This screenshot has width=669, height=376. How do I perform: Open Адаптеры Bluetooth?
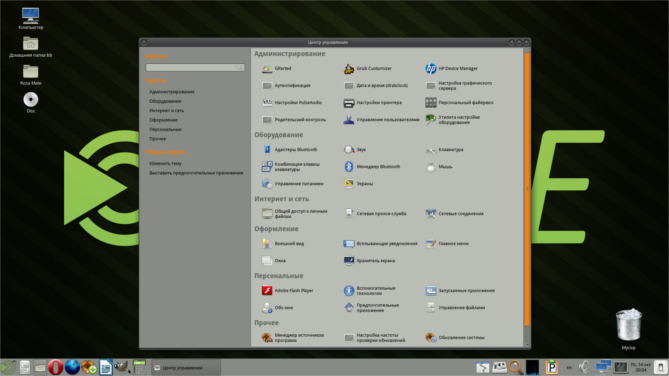coord(289,149)
